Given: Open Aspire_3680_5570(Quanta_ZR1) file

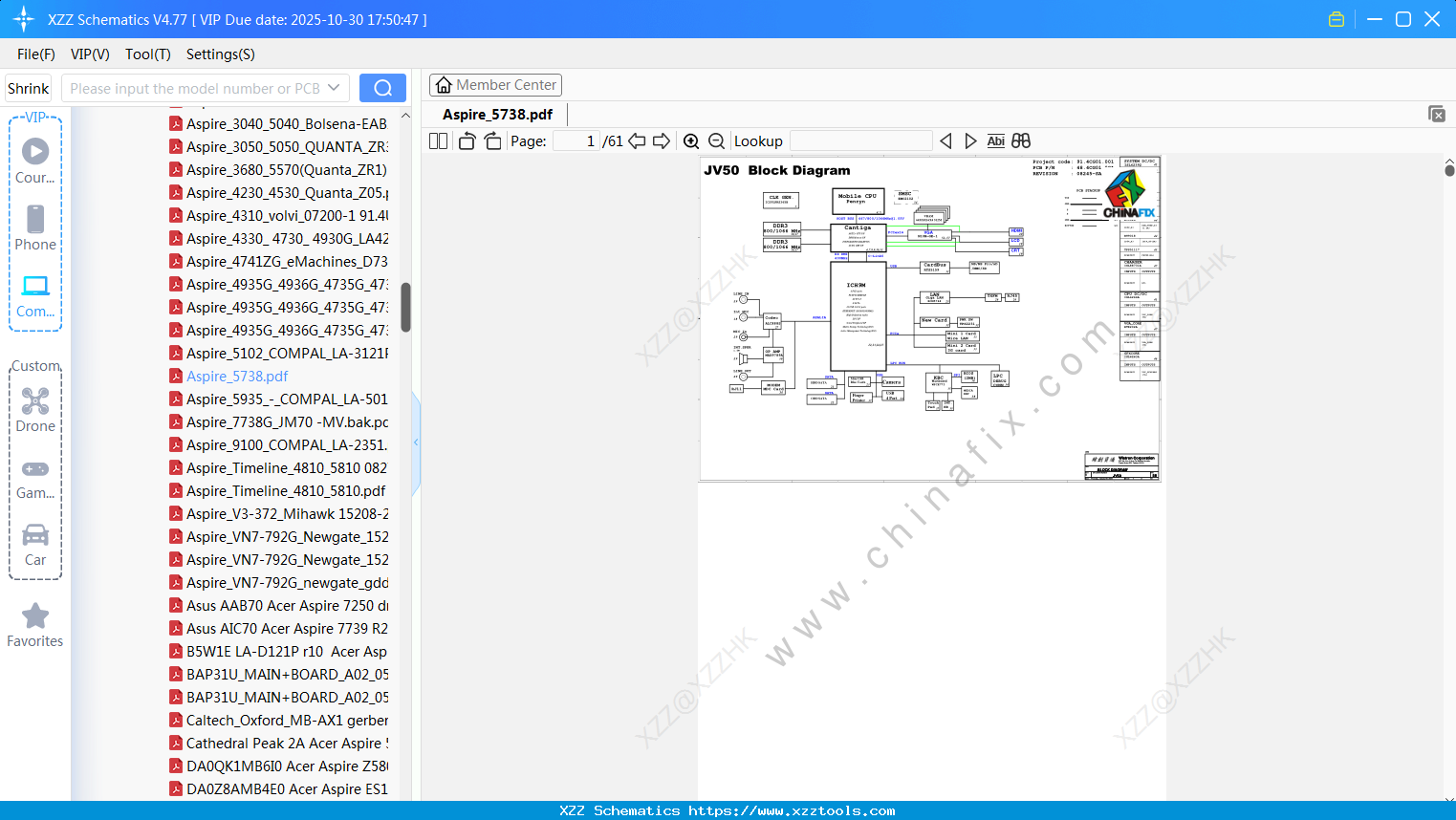Looking at the screenshot, I should 278,169.
